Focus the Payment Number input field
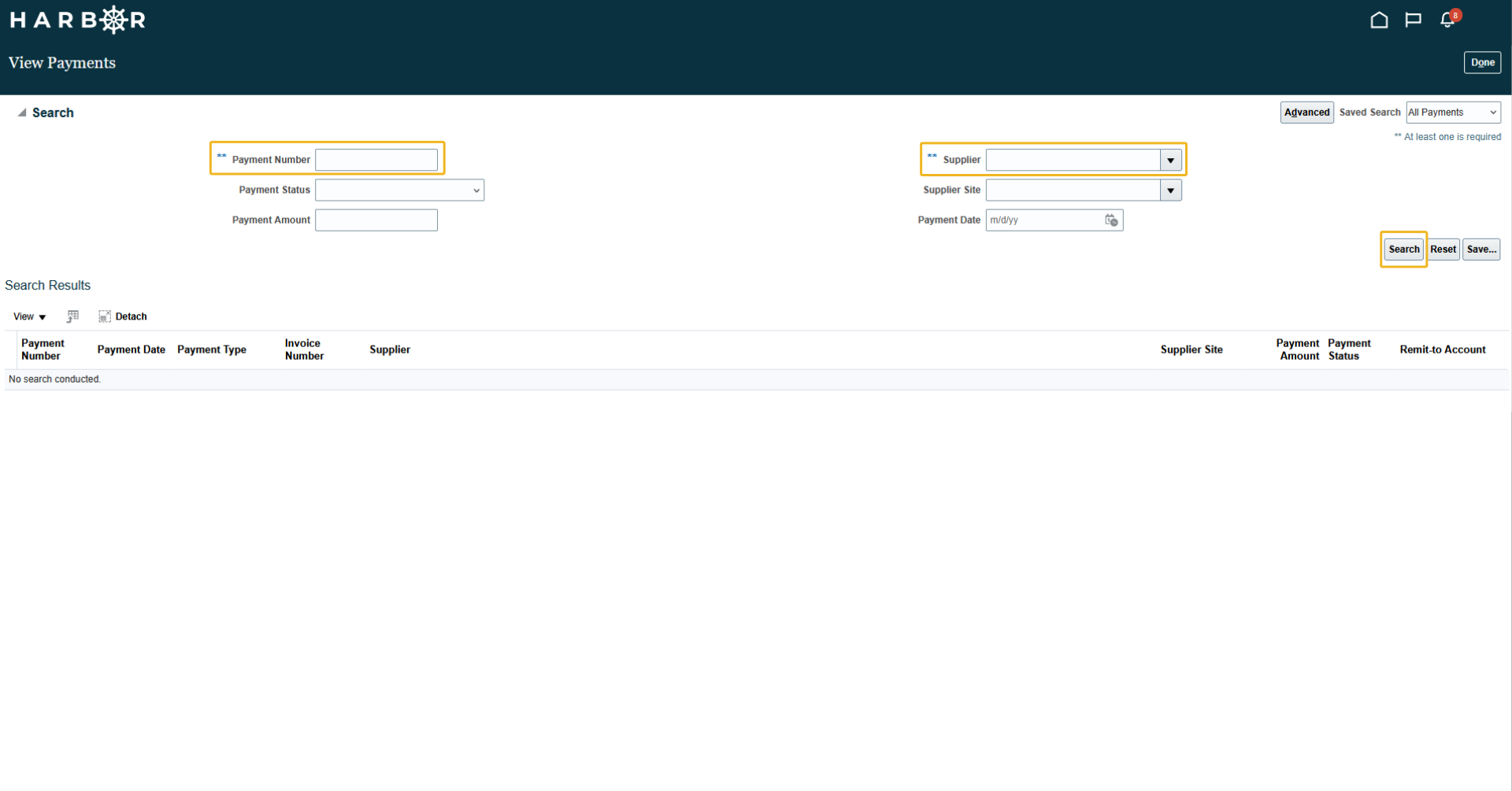 point(376,160)
